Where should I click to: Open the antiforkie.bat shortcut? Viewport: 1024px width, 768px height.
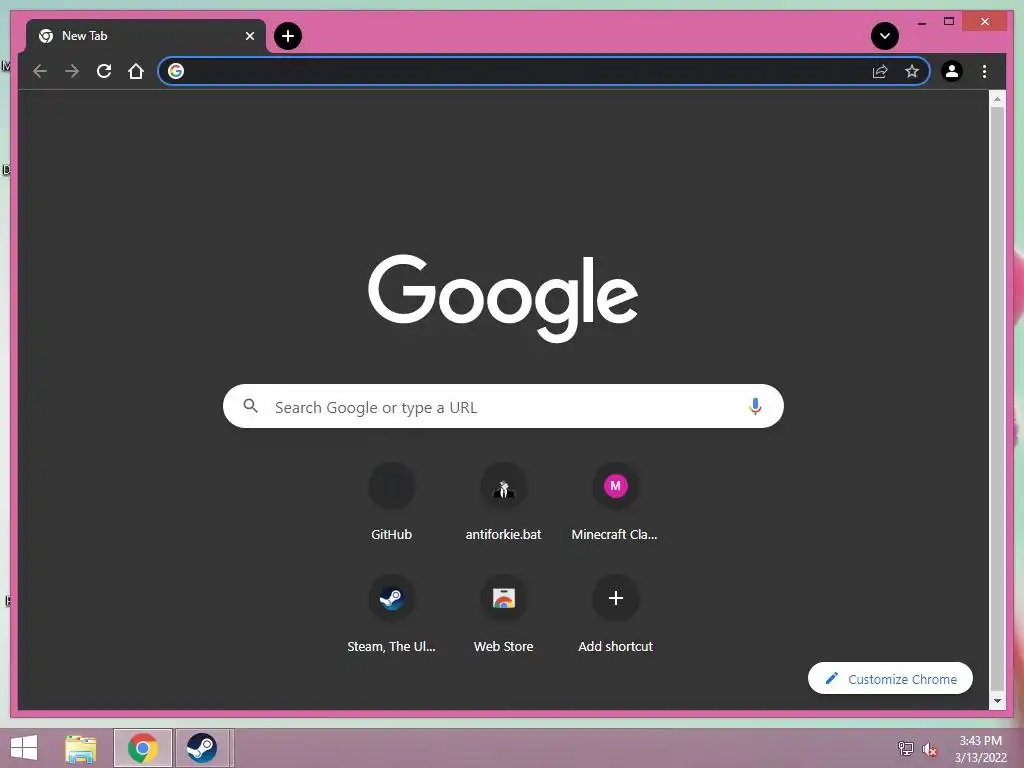504,503
